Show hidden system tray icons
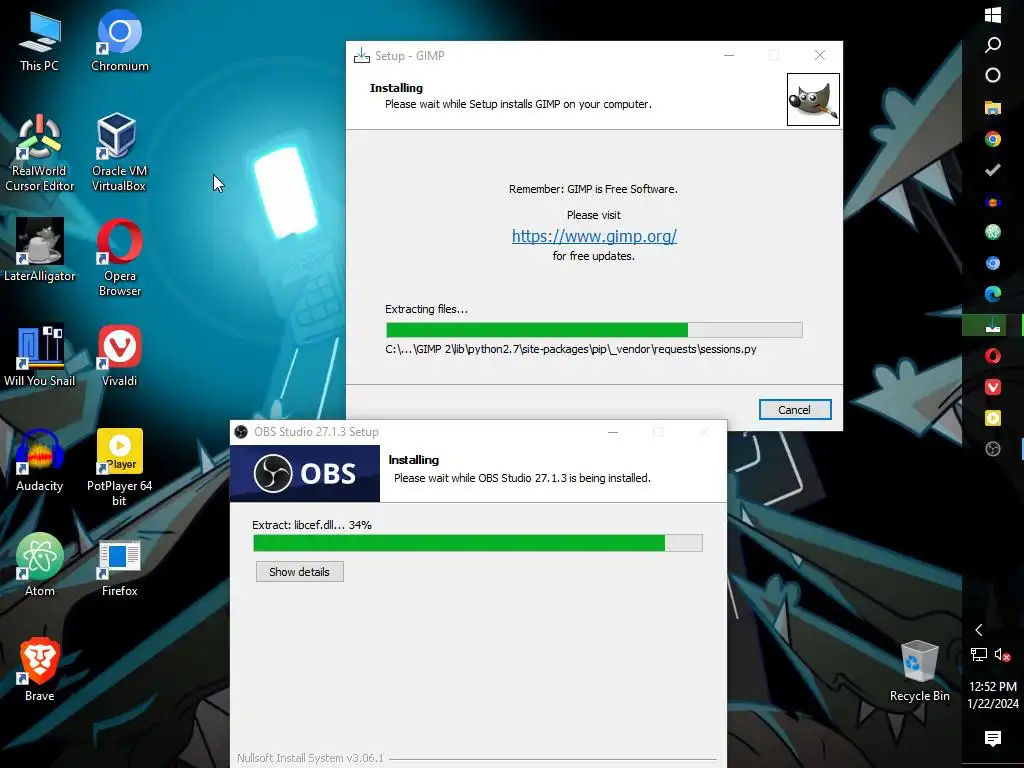 click(978, 630)
